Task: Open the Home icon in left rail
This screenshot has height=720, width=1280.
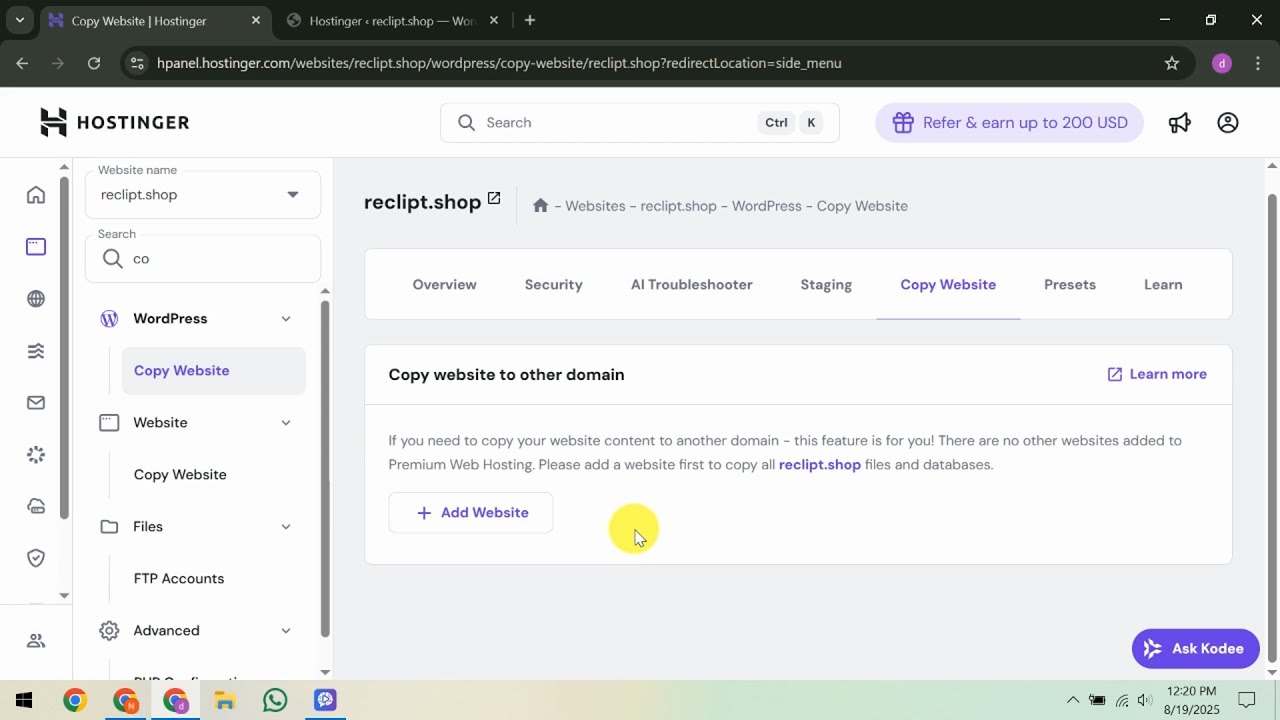Action: (x=36, y=195)
